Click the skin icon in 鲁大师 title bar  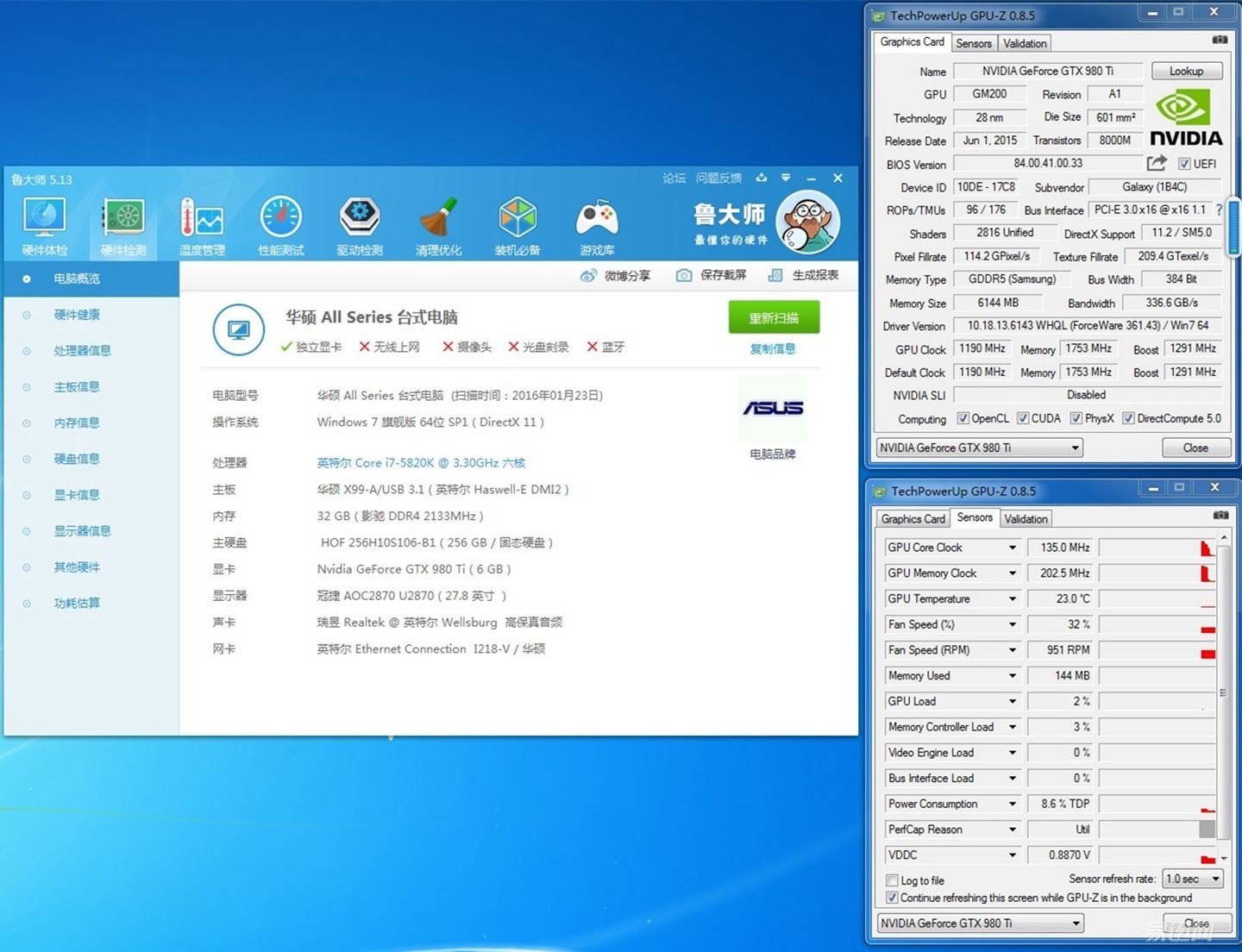(762, 178)
